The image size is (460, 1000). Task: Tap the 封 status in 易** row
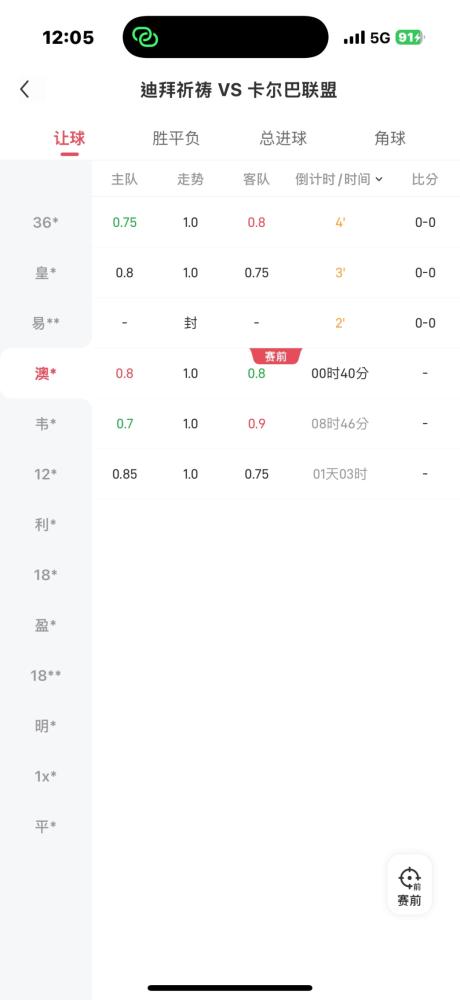click(190, 323)
